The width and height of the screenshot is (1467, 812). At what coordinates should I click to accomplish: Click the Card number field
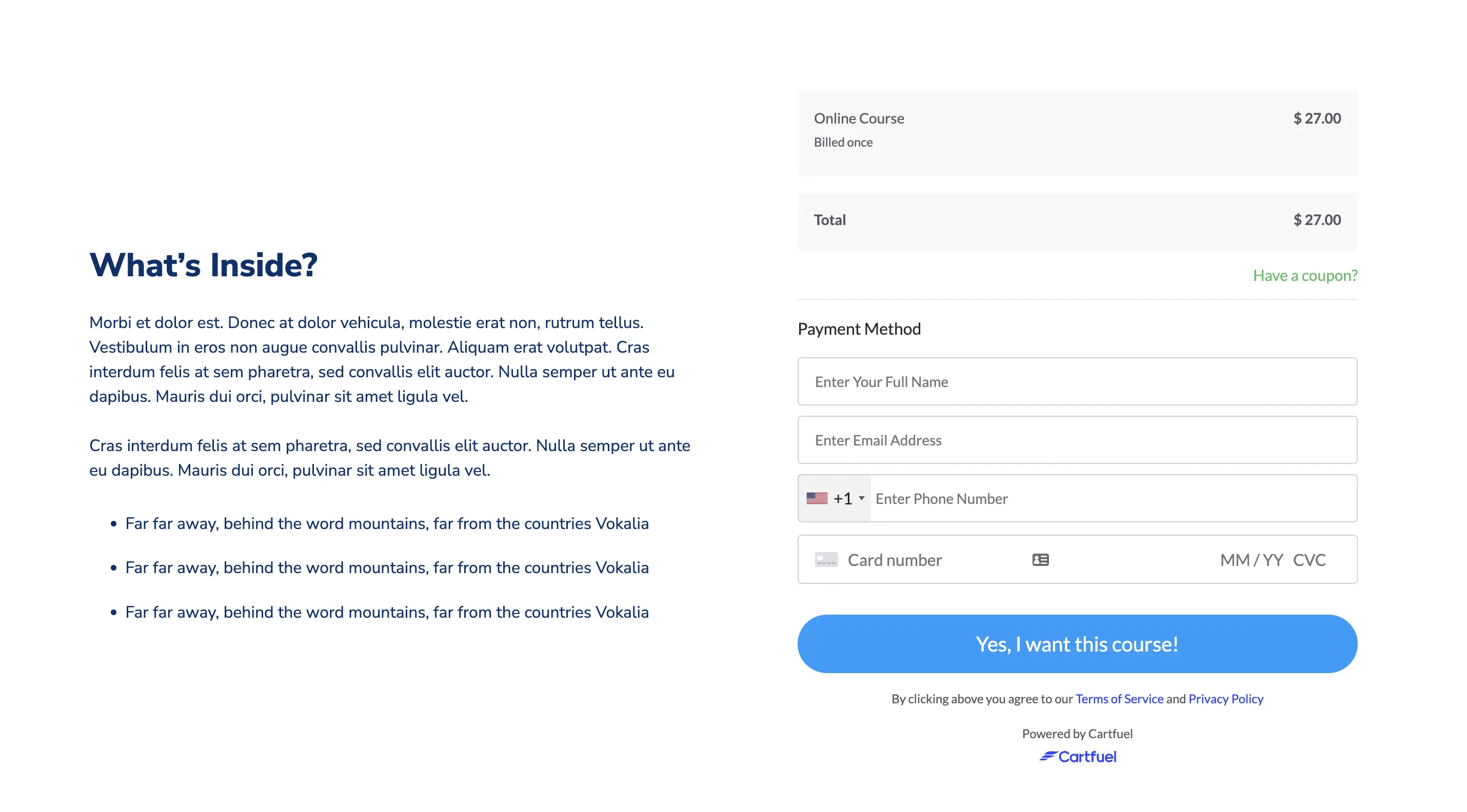934,560
